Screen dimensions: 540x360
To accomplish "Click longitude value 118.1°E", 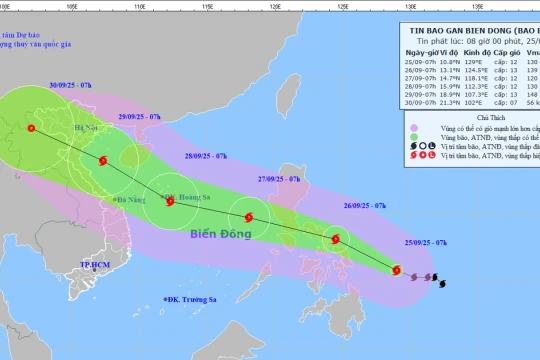I will [476, 79].
